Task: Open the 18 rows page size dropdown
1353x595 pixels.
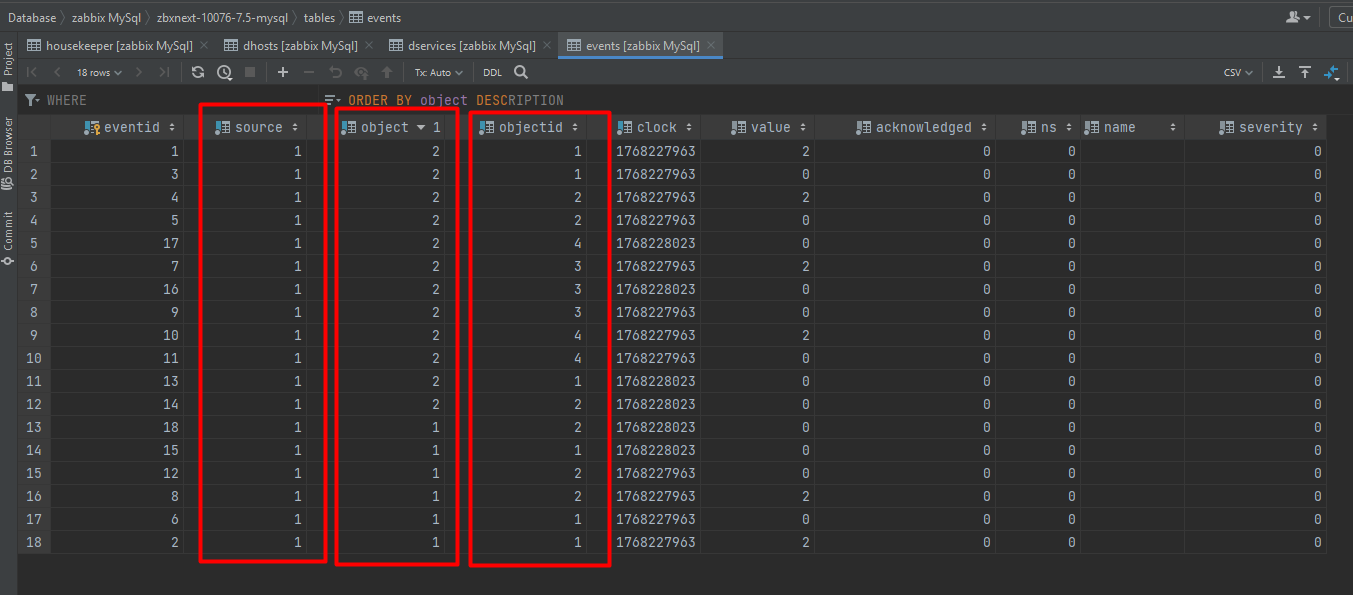Action: [99, 72]
